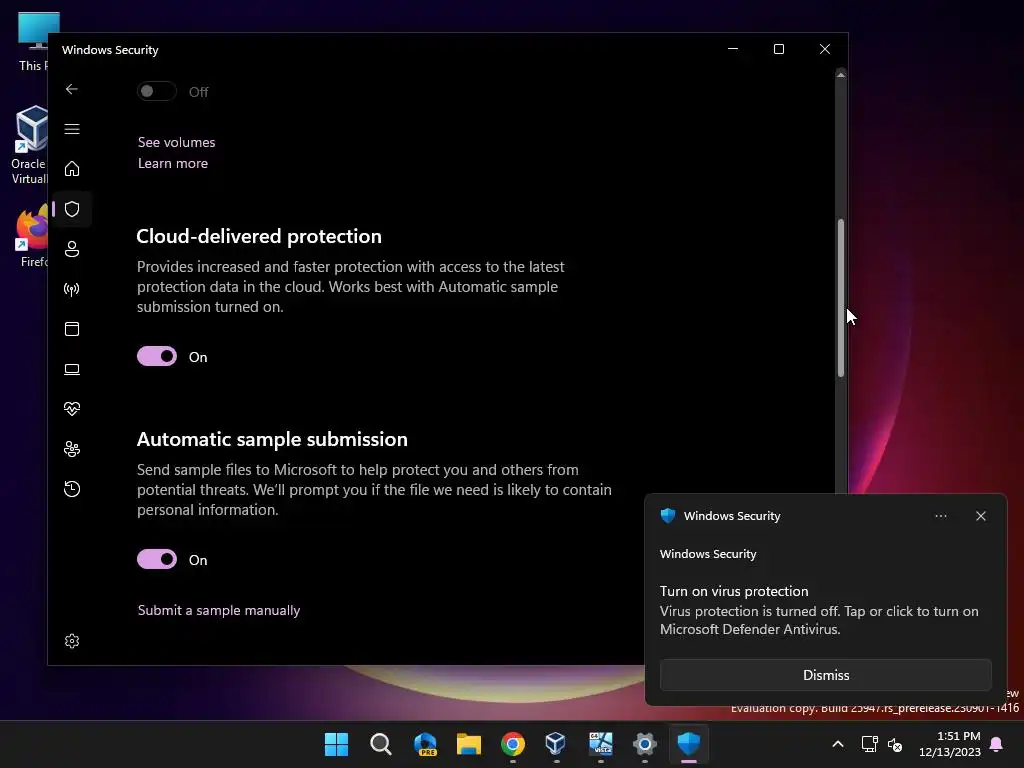Select Oracle VirtualBox desktop shortcut
Viewport: 1024px width, 768px height.
29,145
